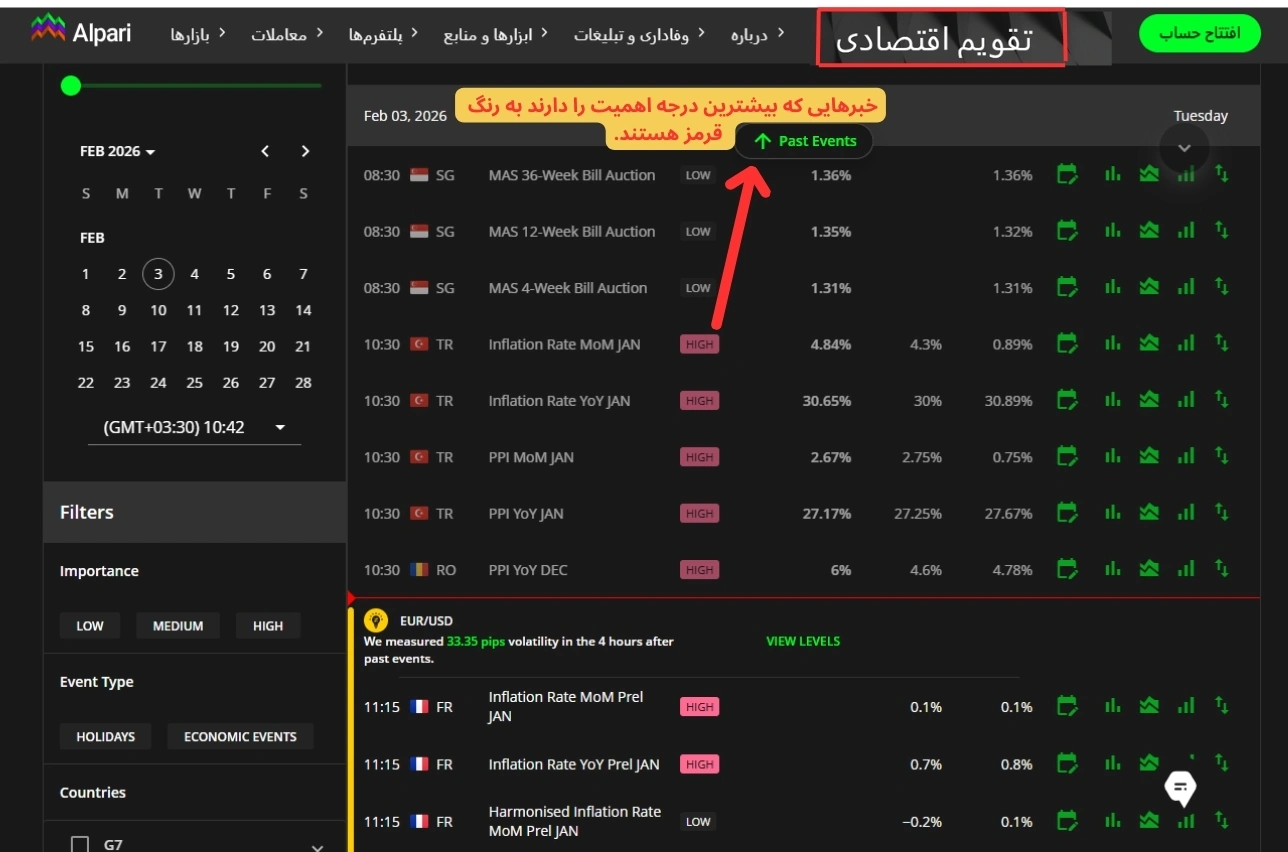Open the live chat bubble
The height and width of the screenshot is (852, 1288).
[x=1181, y=788]
